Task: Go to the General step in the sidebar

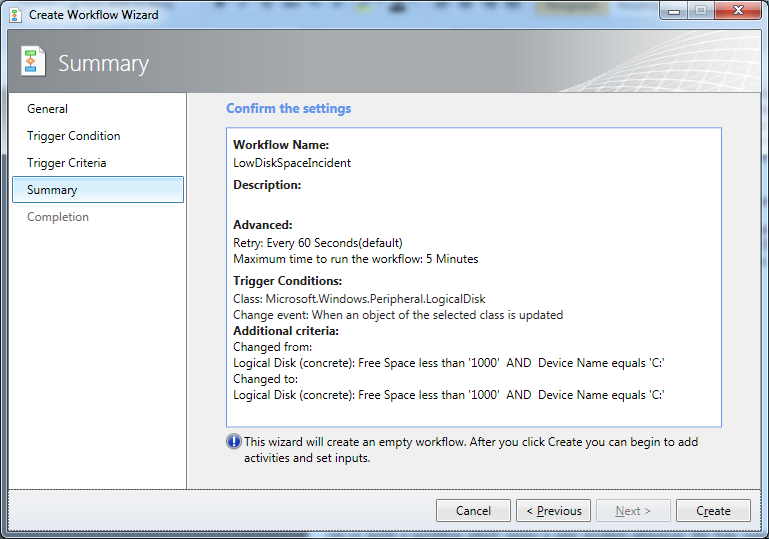Action: [x=48, y=109]
